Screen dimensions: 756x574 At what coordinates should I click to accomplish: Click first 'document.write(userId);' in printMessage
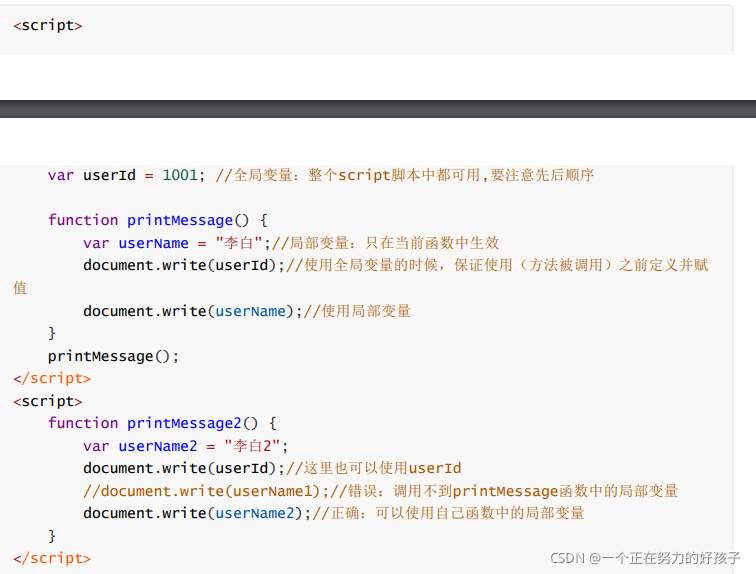[x=184, y=266]
